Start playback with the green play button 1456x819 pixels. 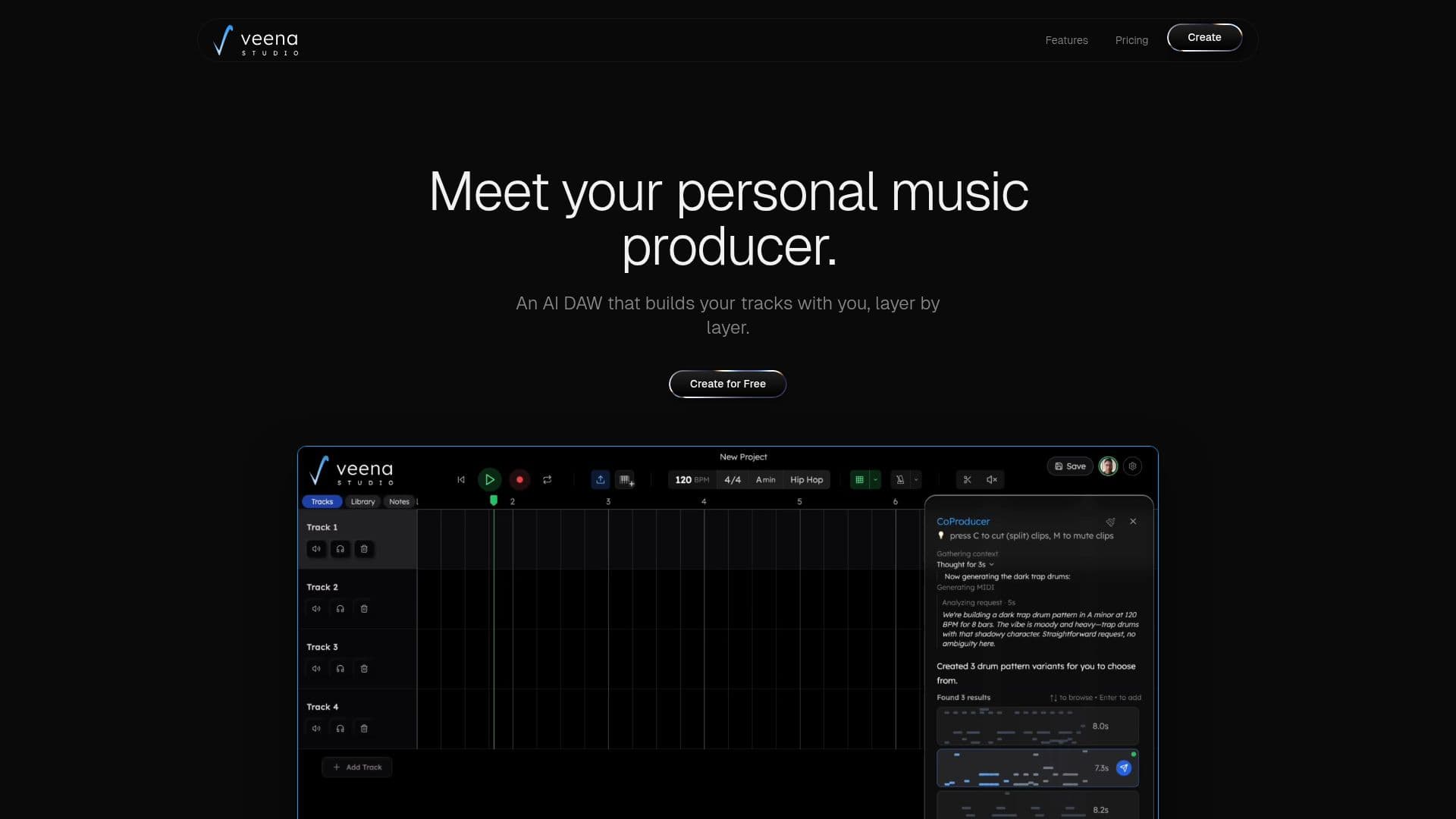click(x=490, y=480)
